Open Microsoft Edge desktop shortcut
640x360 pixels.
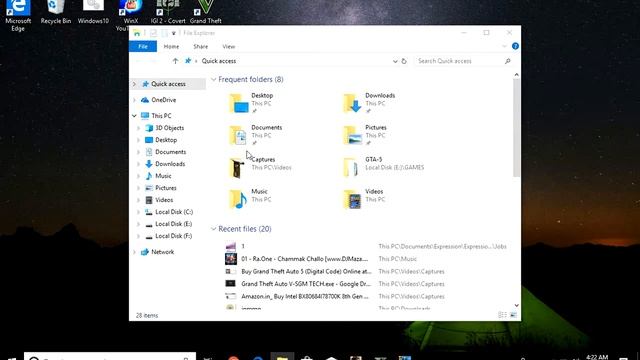(18, 16)
